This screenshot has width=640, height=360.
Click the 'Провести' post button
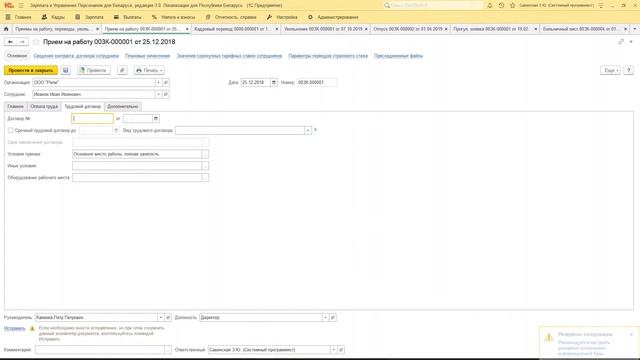[93, 70]
